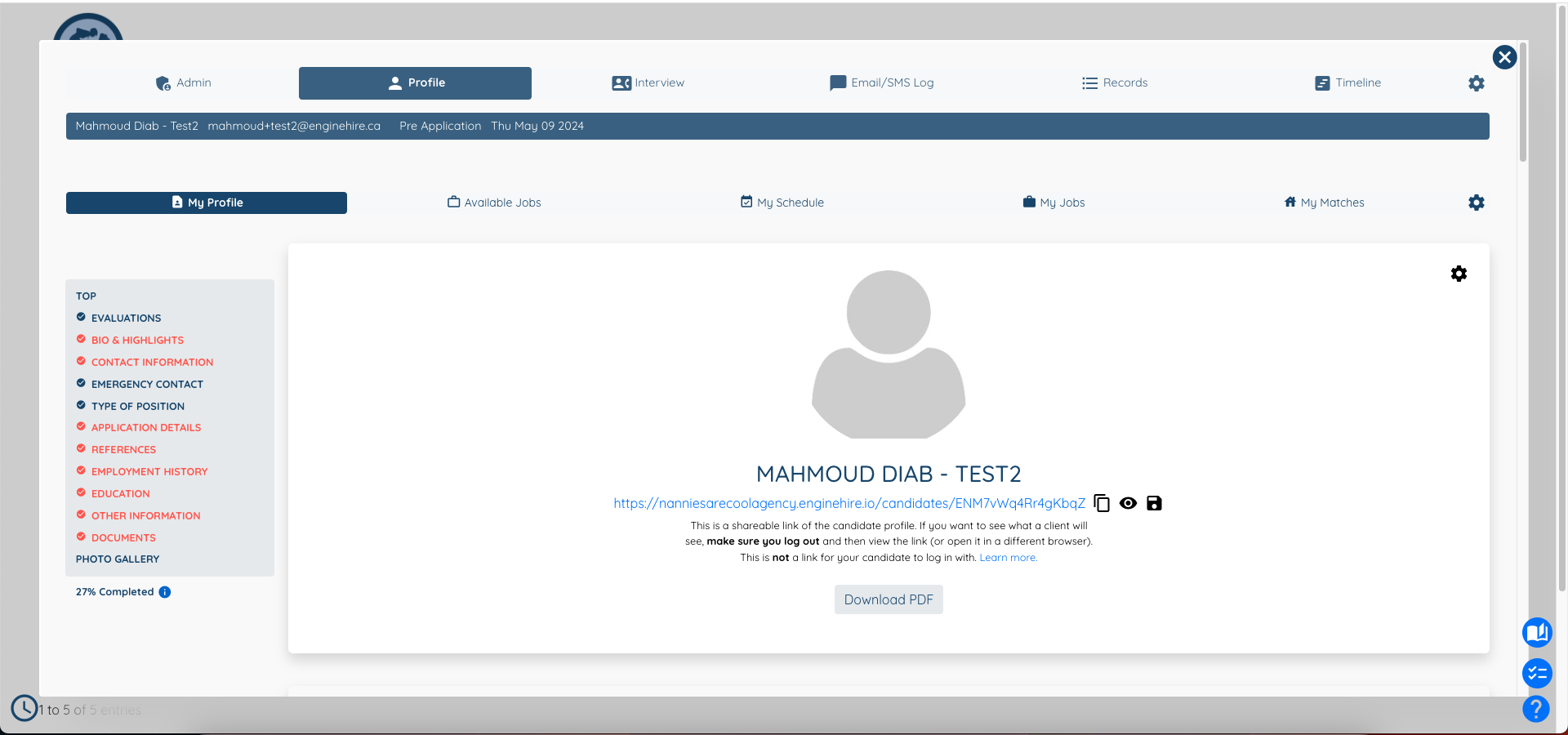Open the settings gear above the profile photo

(1459, 274)
